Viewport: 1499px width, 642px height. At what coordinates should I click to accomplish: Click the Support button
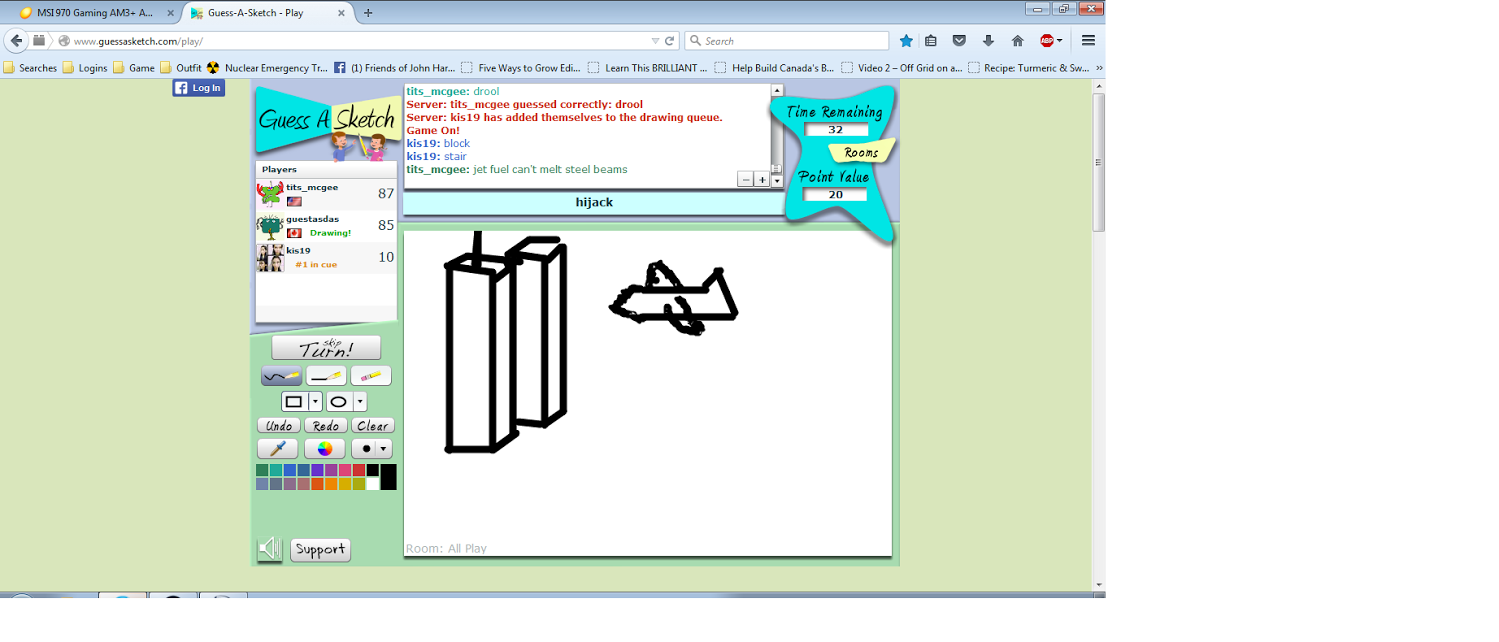(320, 549)
